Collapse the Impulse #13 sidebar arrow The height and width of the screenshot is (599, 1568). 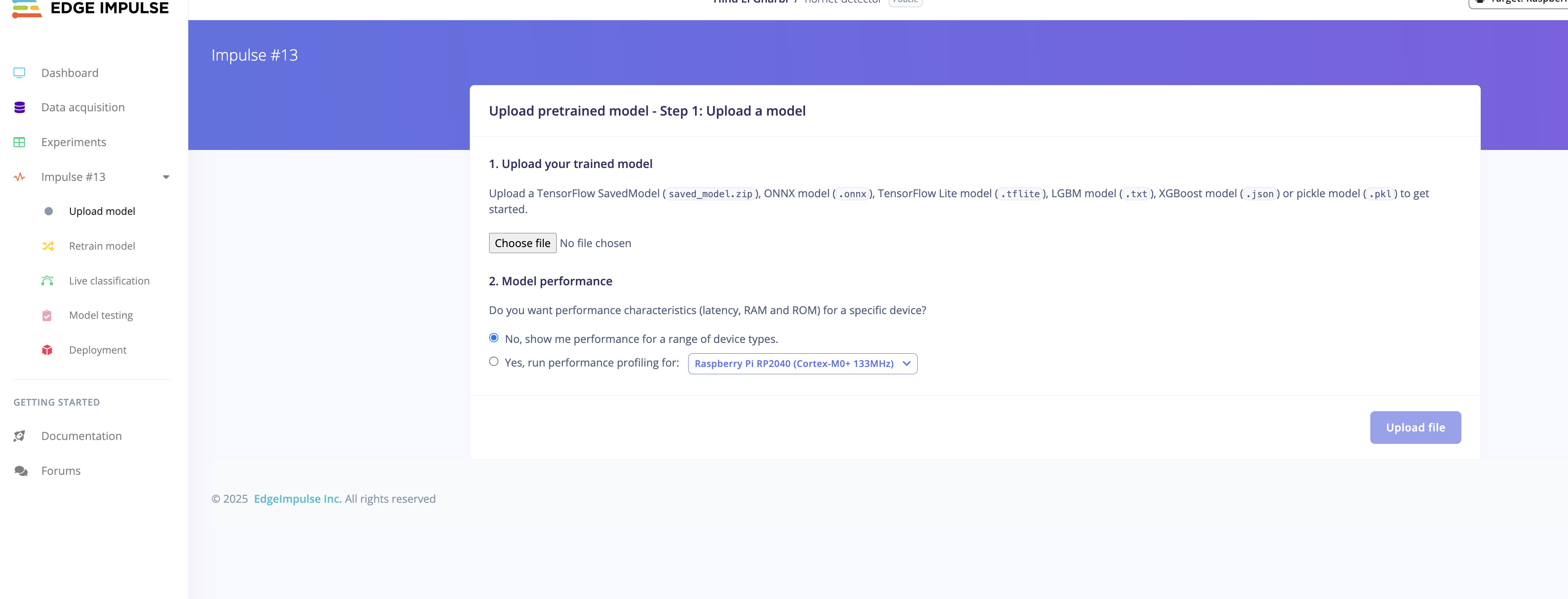pyautogui.click(x=165, y=177)
